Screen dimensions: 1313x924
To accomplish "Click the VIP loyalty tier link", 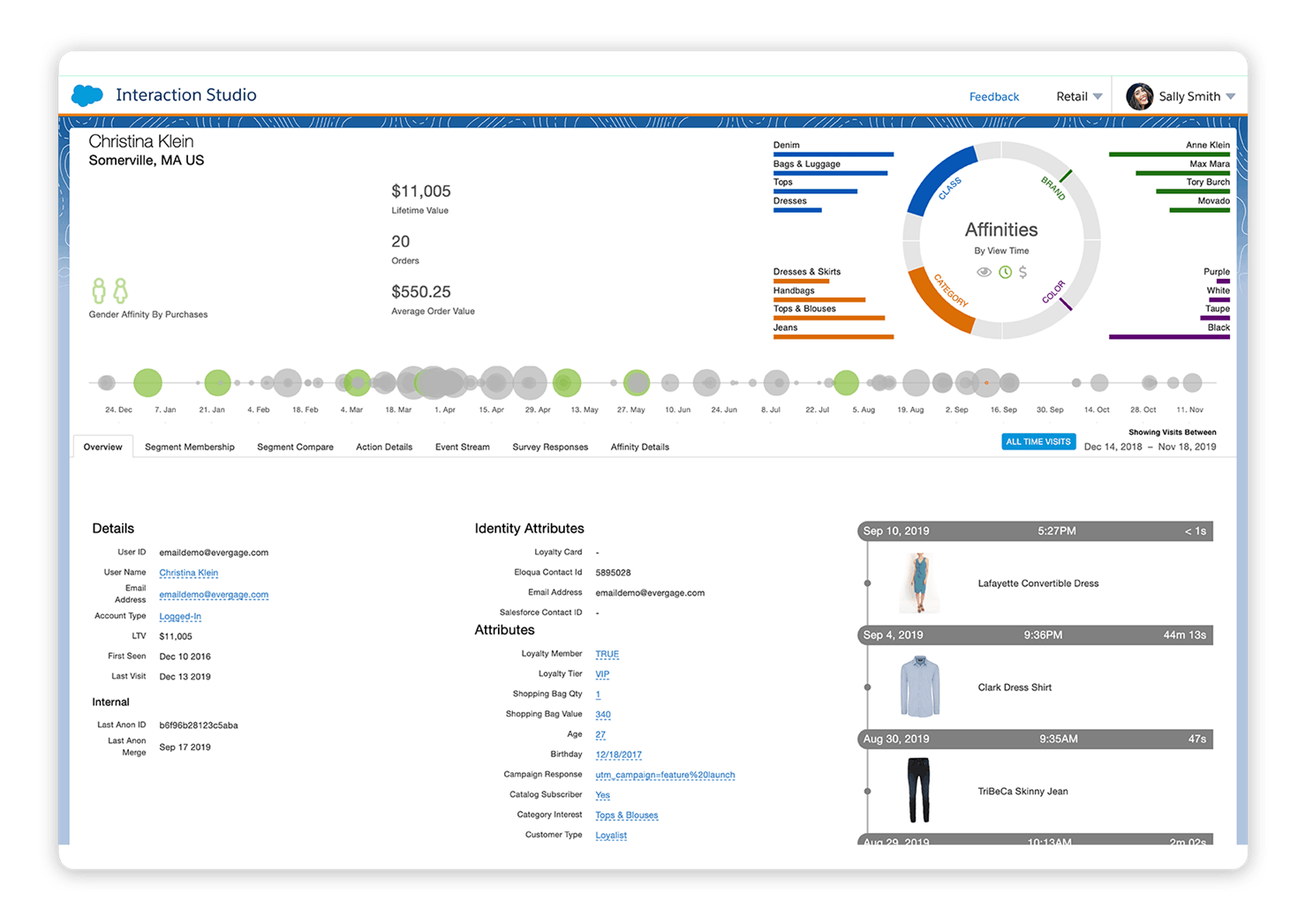I will (601, 673).
